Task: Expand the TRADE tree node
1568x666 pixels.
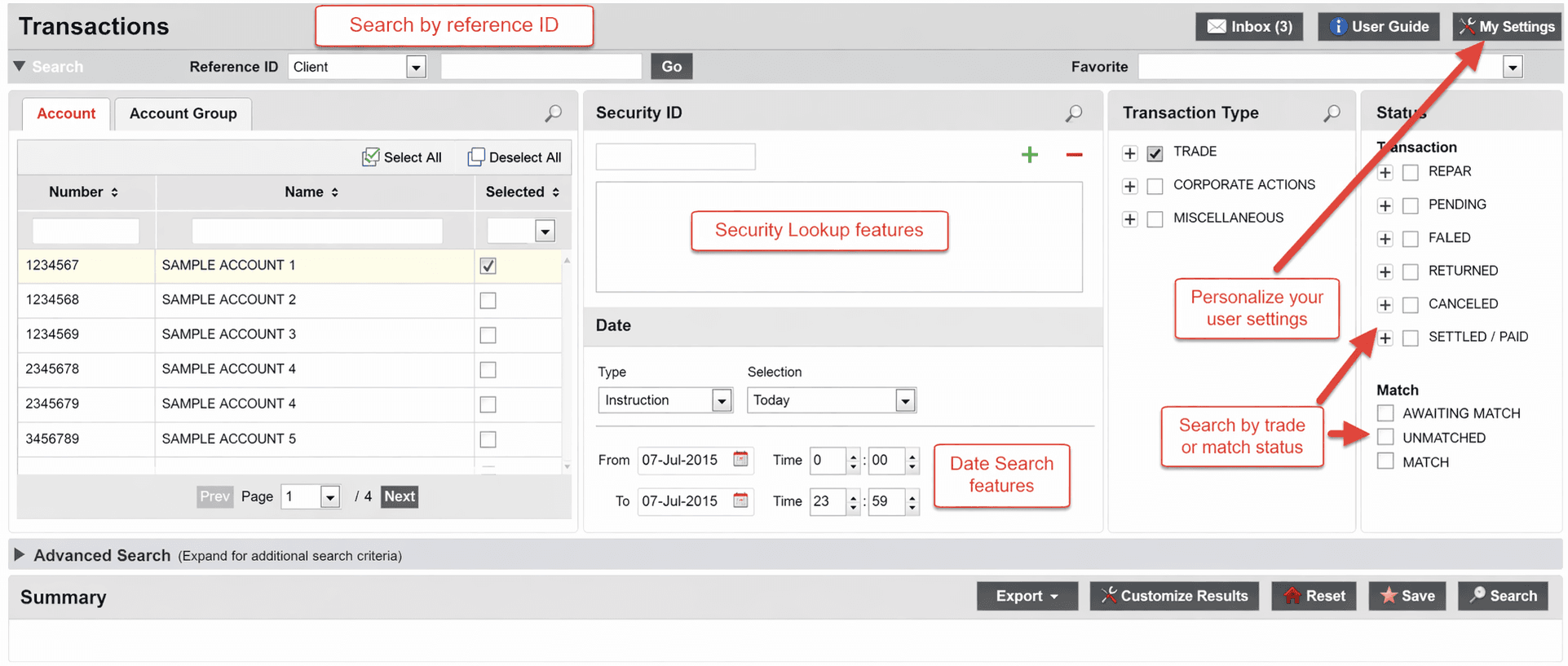Action: (1129, 153)
